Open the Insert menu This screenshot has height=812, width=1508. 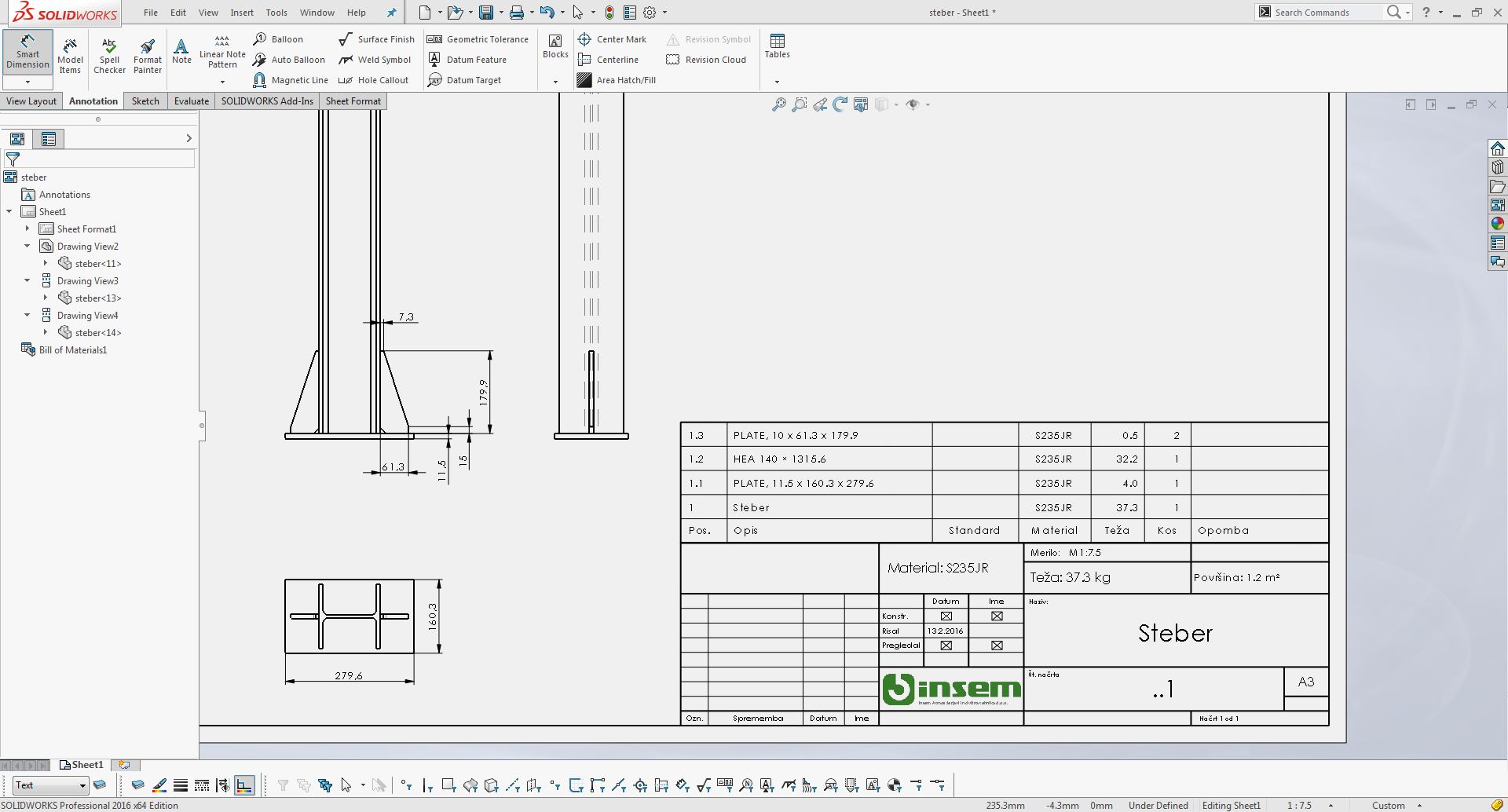click(x=242, y=13)
